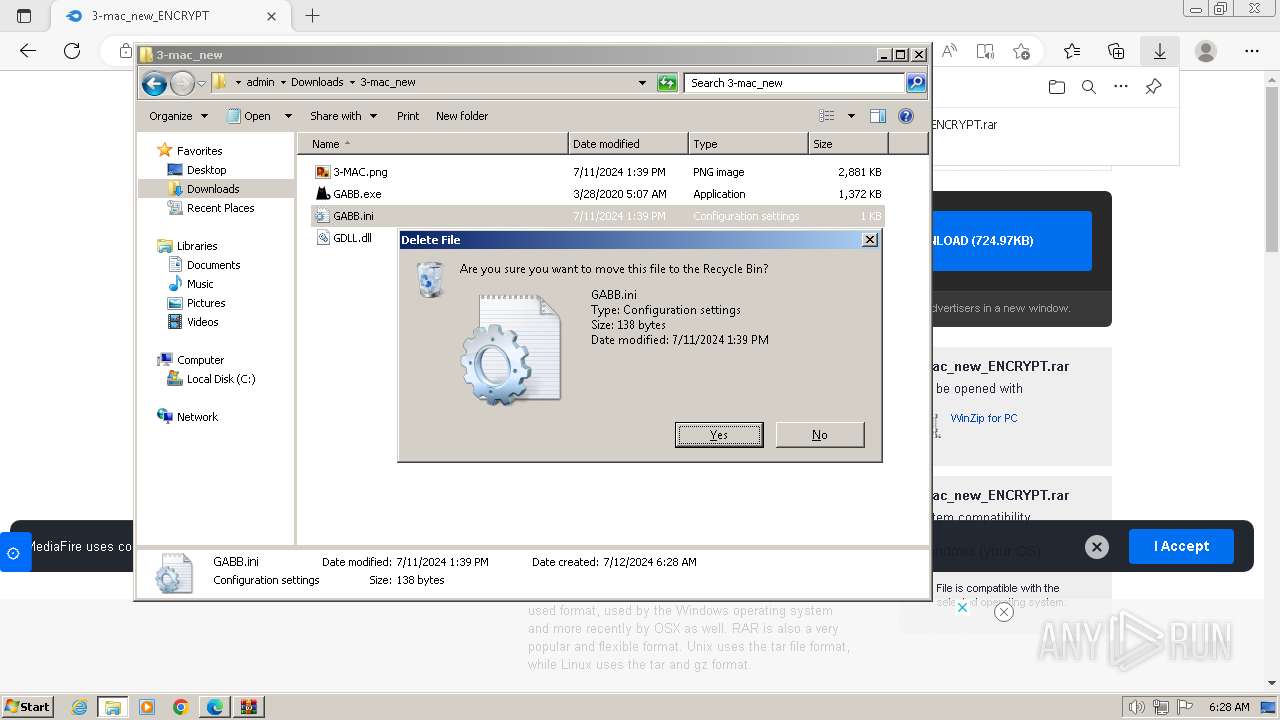
Task: Expand the Open button dropdown arrow
Action: pos(288,116)
